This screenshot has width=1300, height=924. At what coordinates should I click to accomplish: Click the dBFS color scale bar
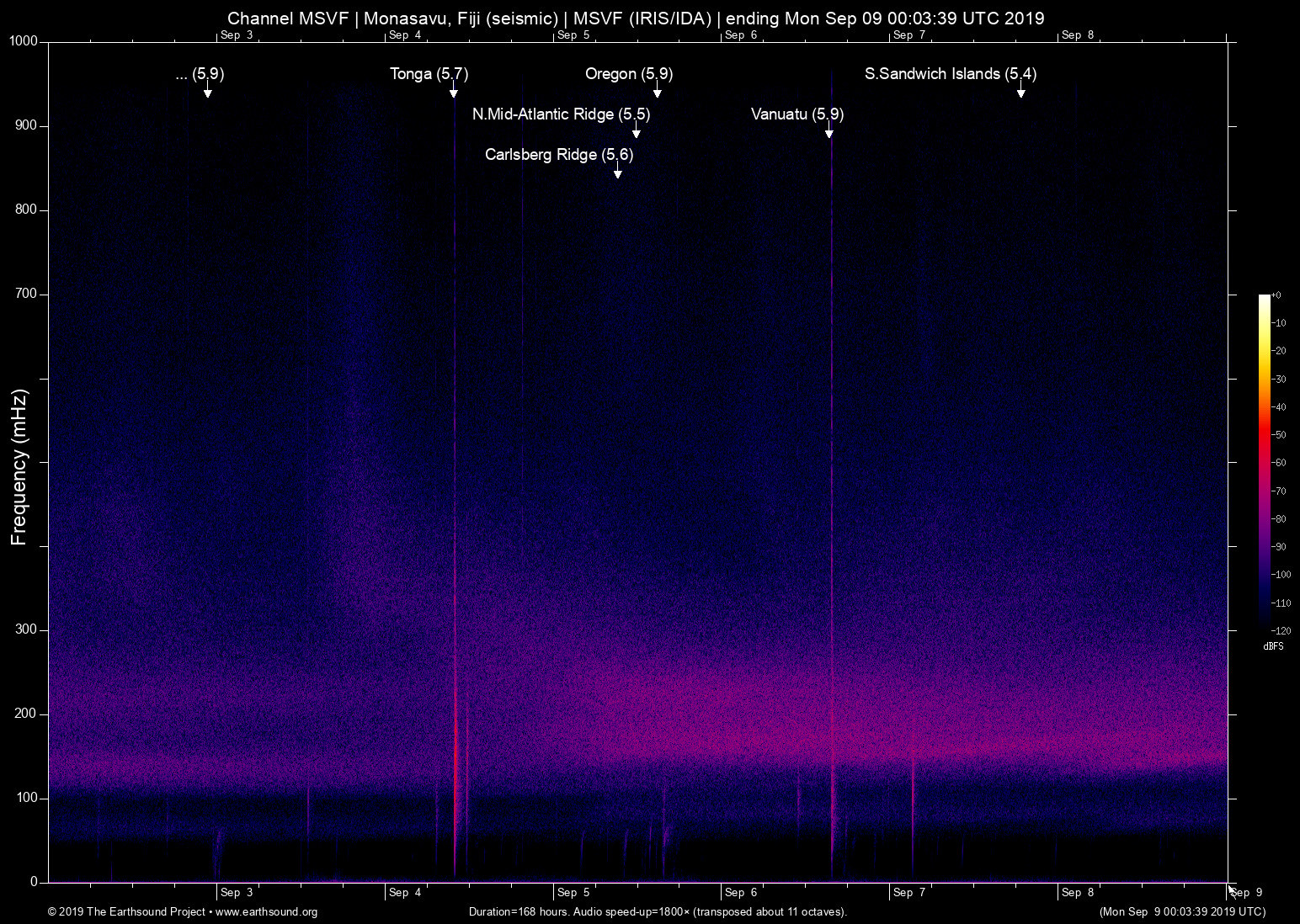point(1264,463)
